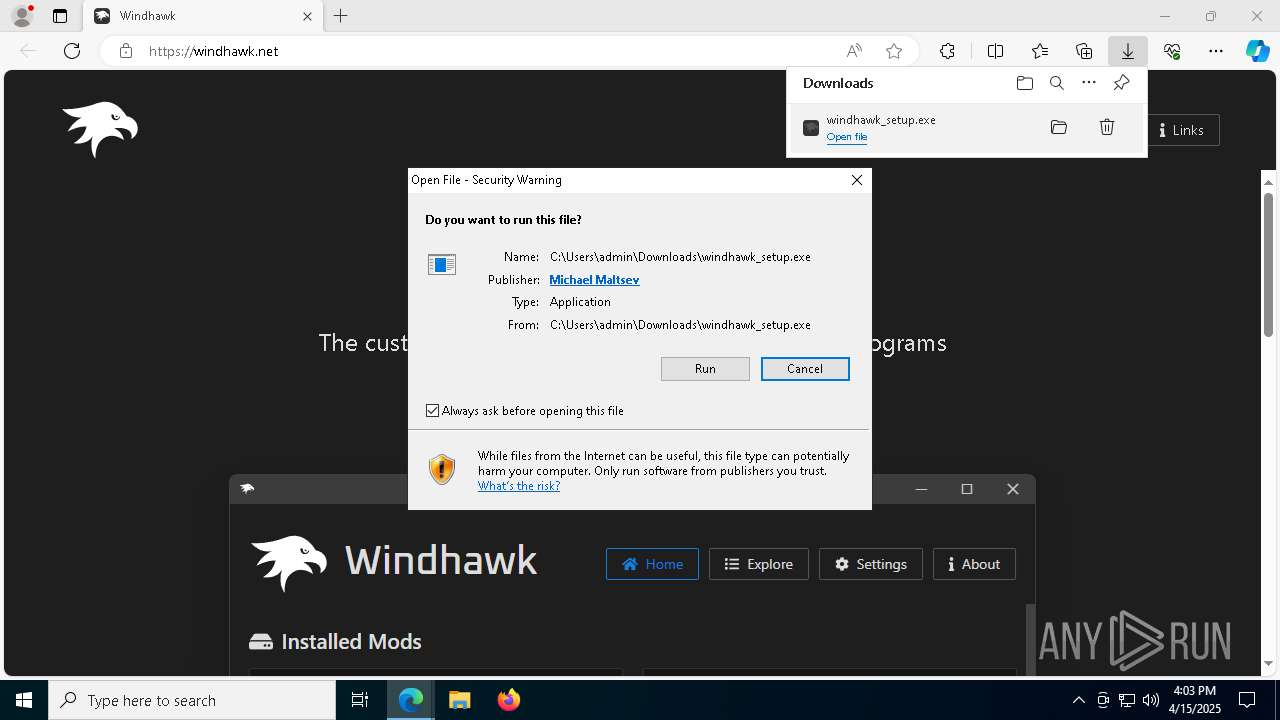Search downloads magnifier icon

pos(1057,83)
